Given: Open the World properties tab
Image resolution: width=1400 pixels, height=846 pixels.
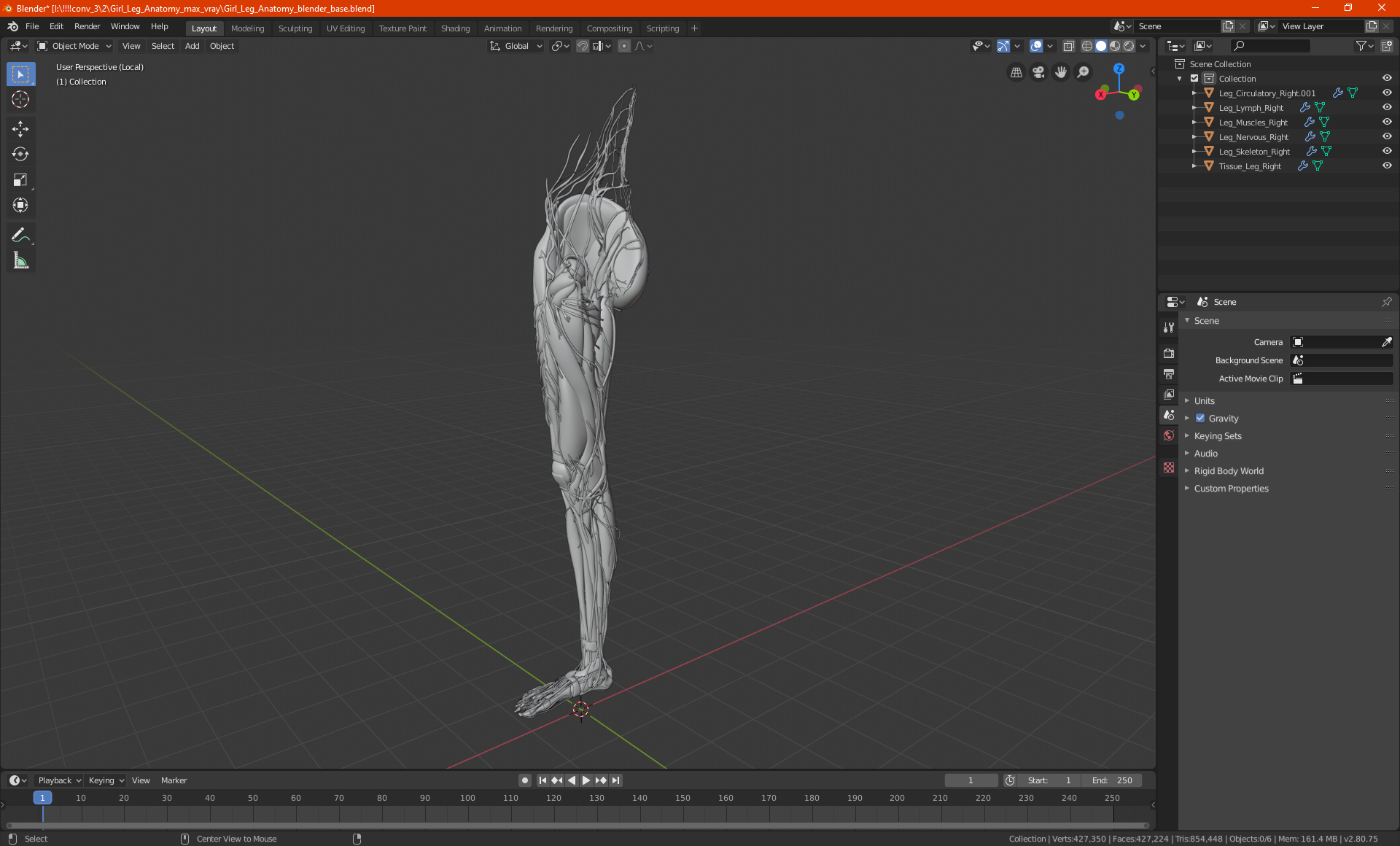Looking at the screenshot, I should [x=1169, y=435].
